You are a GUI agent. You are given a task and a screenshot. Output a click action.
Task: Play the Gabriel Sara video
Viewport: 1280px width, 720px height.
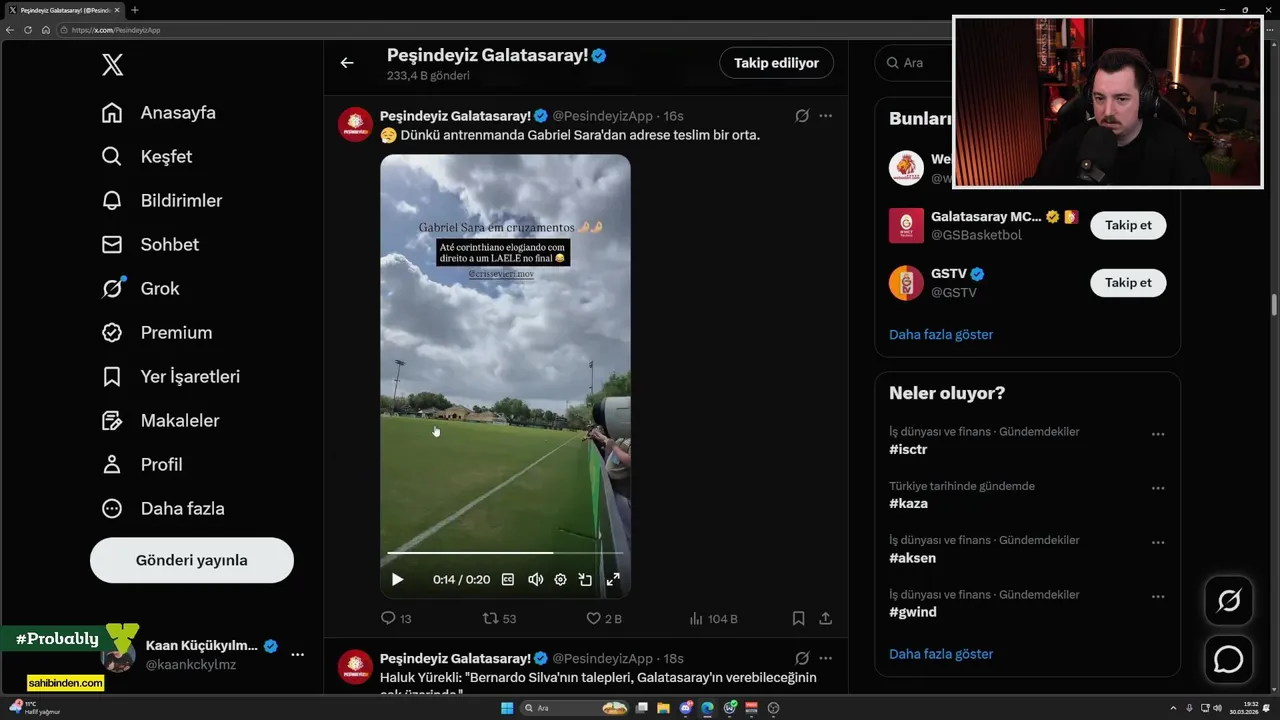pyautogui.click(x=397, y=579)
